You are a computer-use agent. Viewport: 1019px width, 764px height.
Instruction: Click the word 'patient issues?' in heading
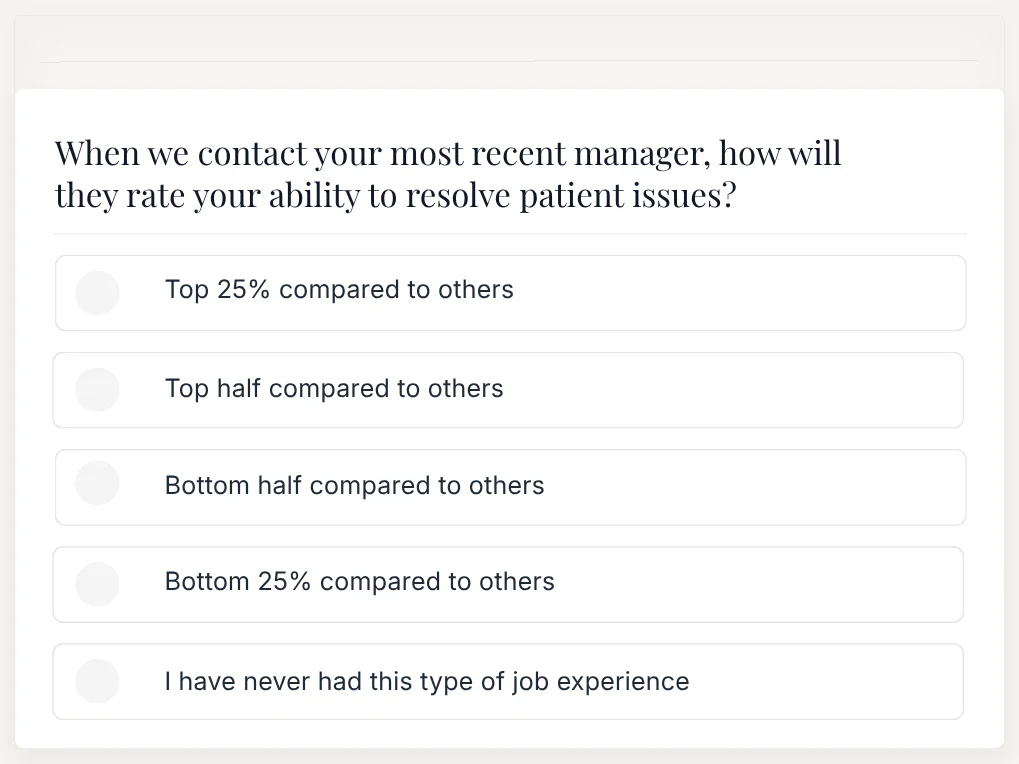pos(628,195)
